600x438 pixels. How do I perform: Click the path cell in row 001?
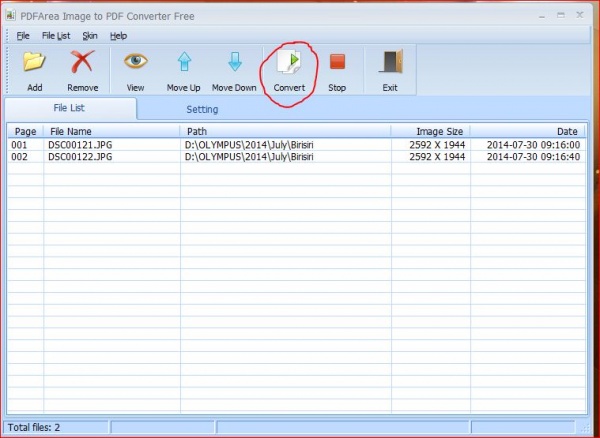point(249,145)
